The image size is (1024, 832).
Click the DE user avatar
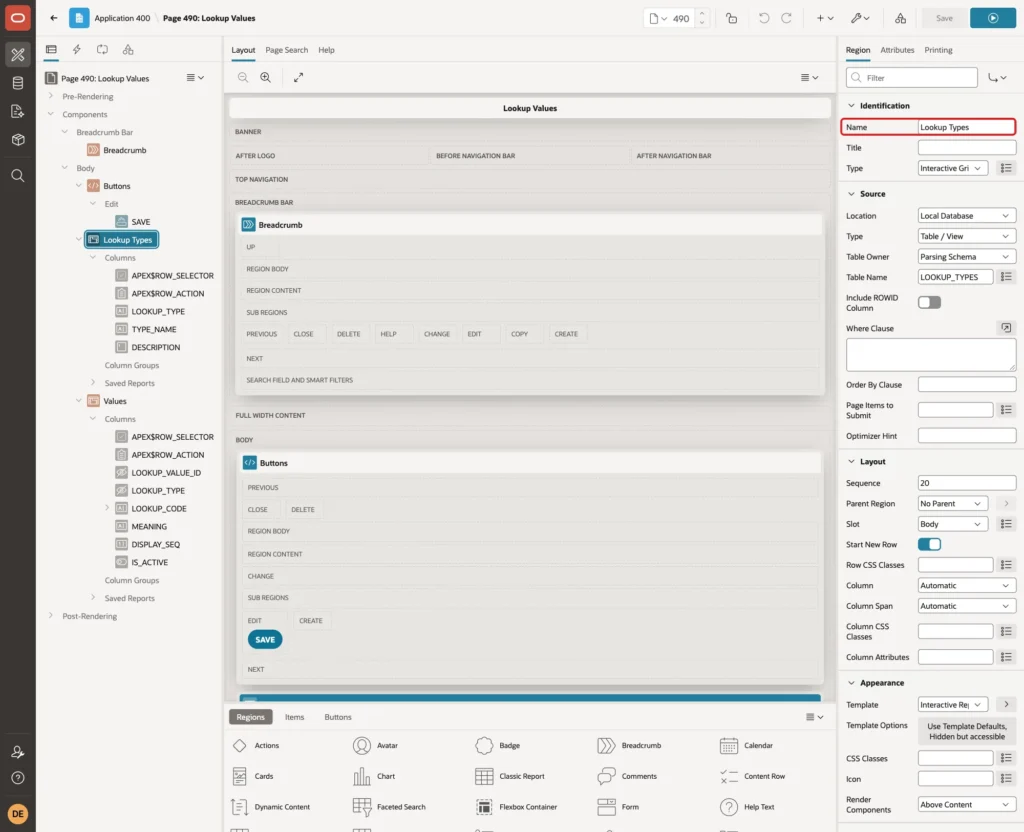tap(18, 814)
